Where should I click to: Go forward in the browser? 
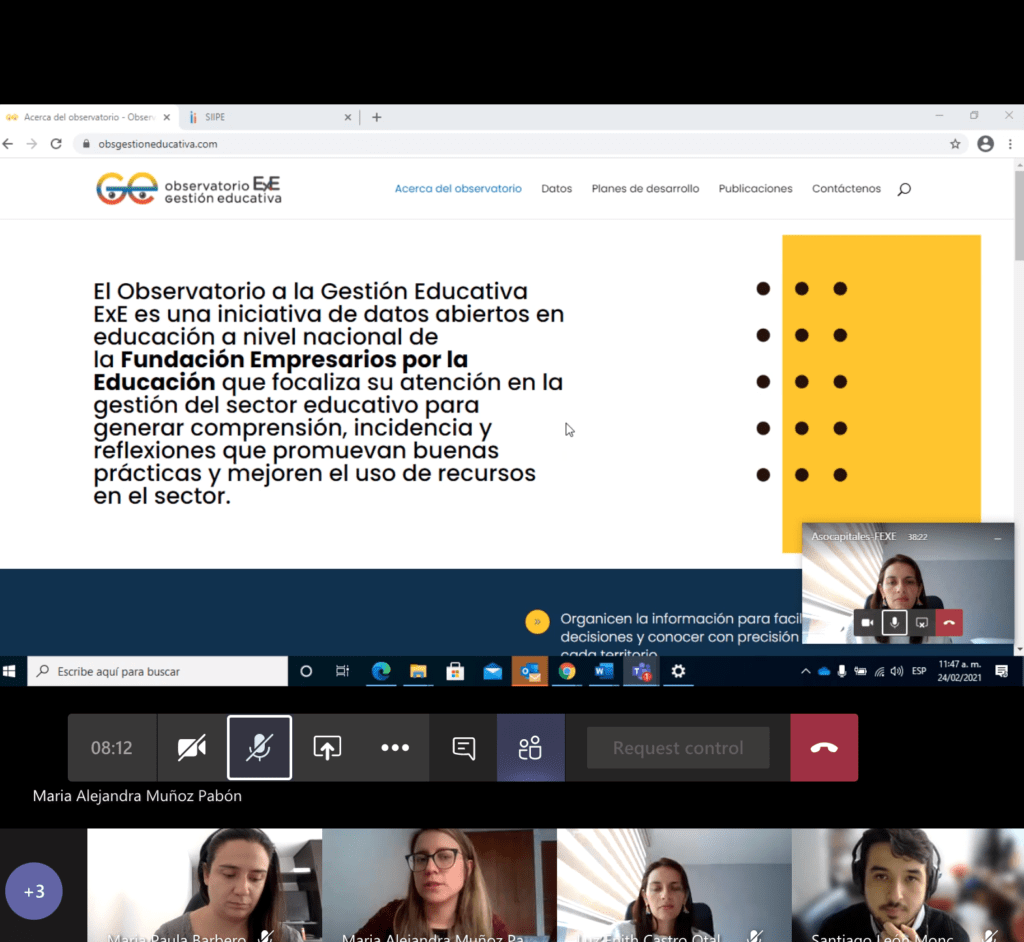(31, 144)
